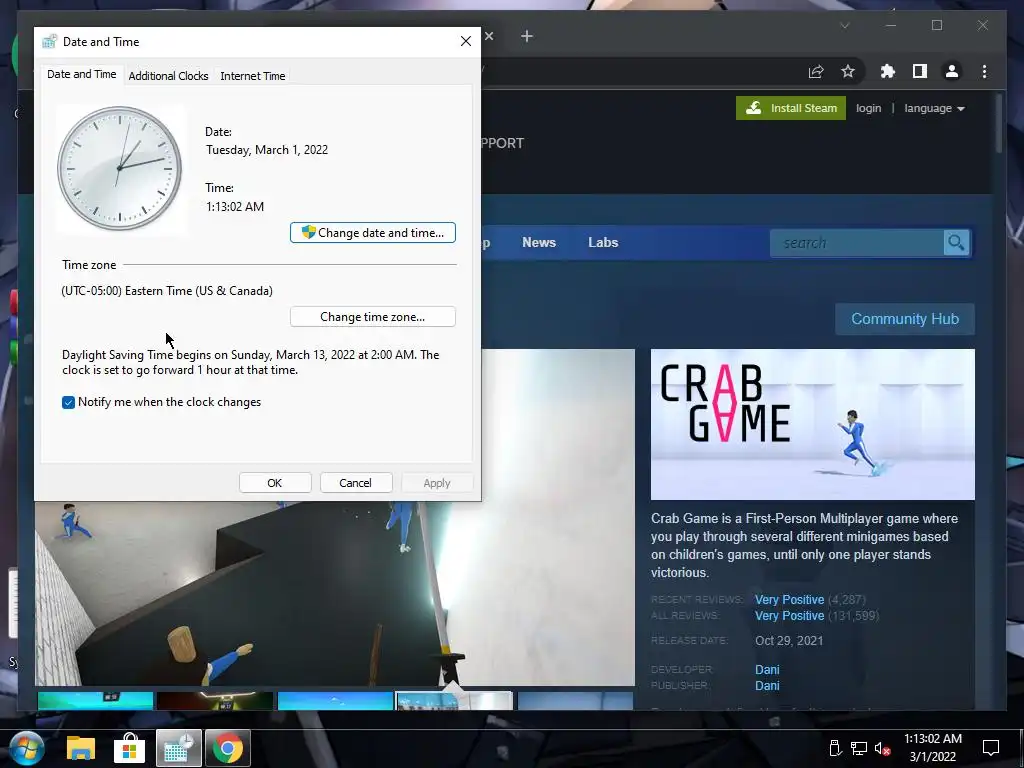Open the Community Hub button

click(905, 319)
